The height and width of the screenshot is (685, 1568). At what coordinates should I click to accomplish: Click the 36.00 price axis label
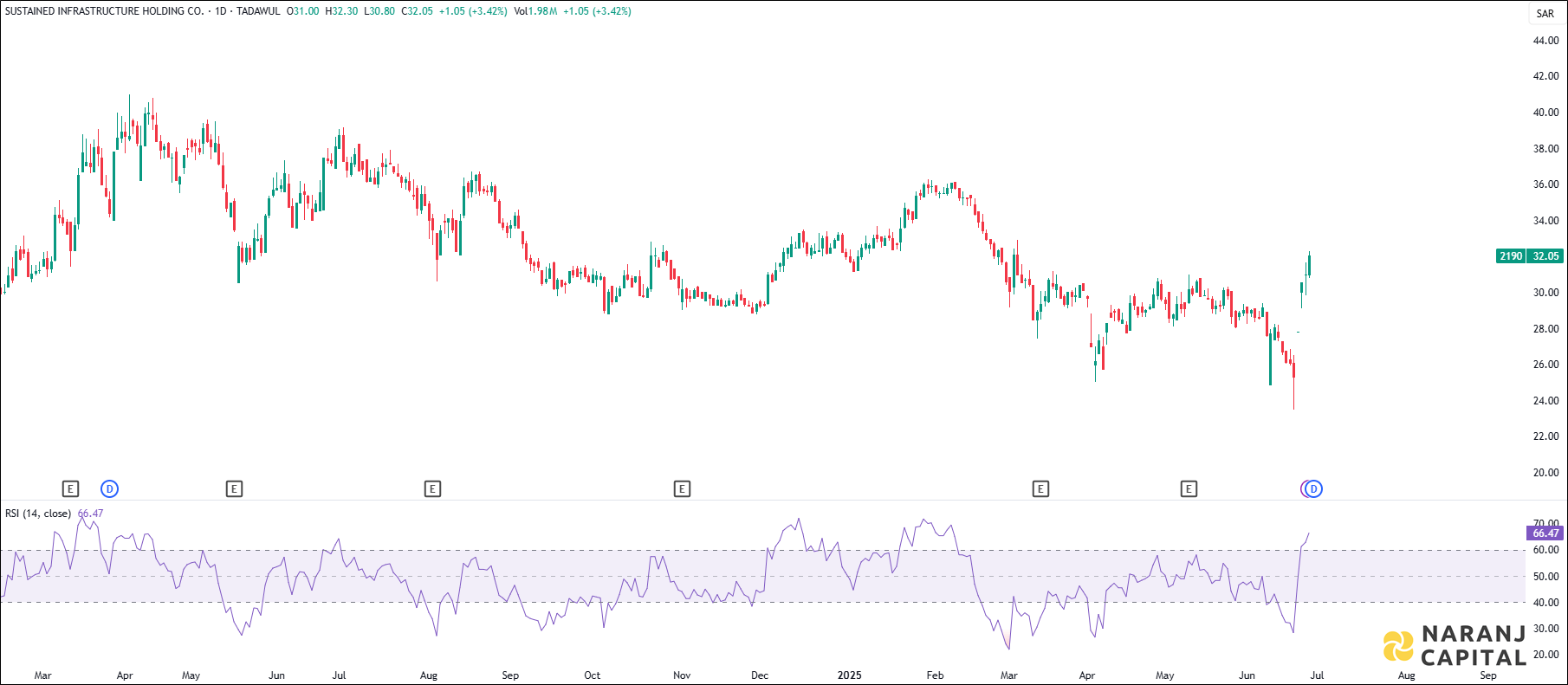click(1545, 184)
